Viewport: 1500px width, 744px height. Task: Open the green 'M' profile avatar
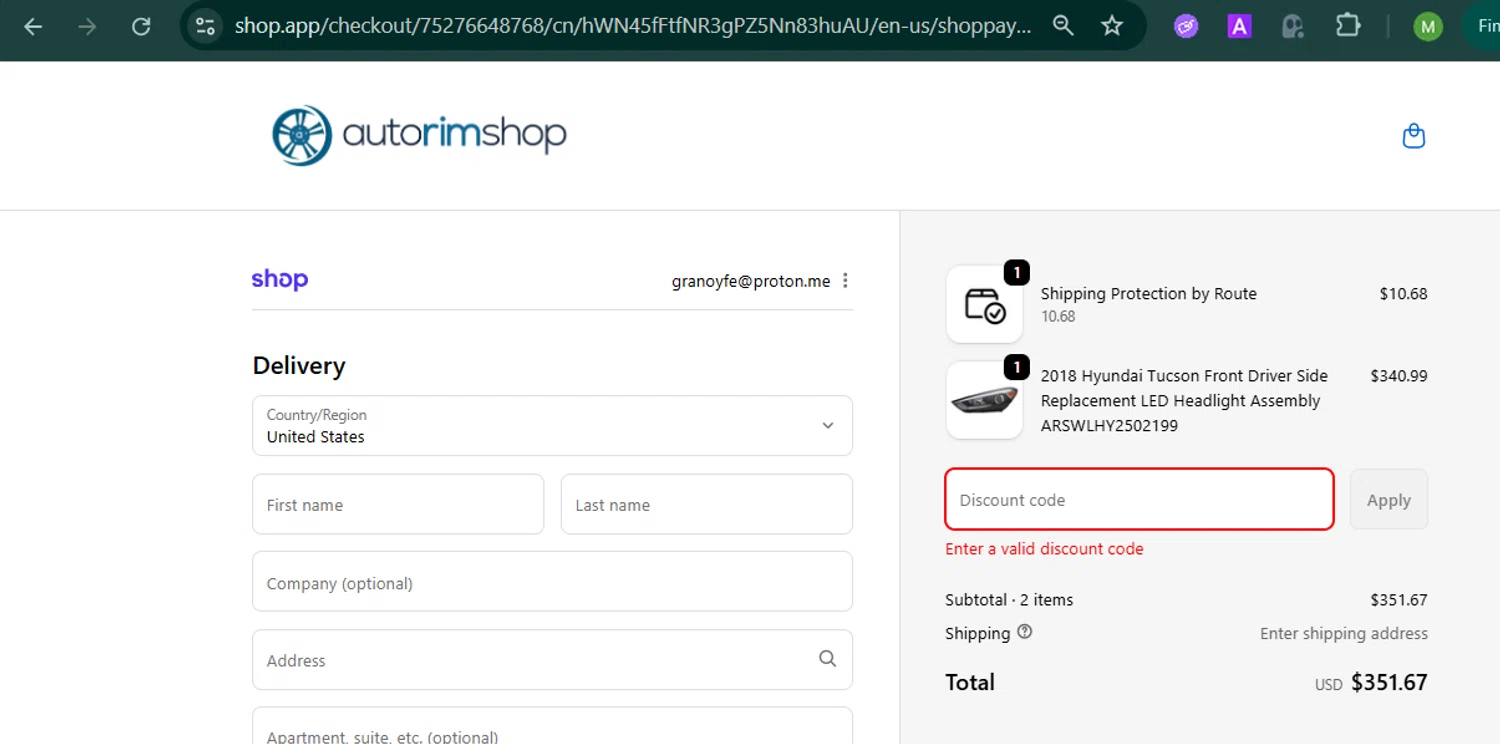tap(1427, 27)
